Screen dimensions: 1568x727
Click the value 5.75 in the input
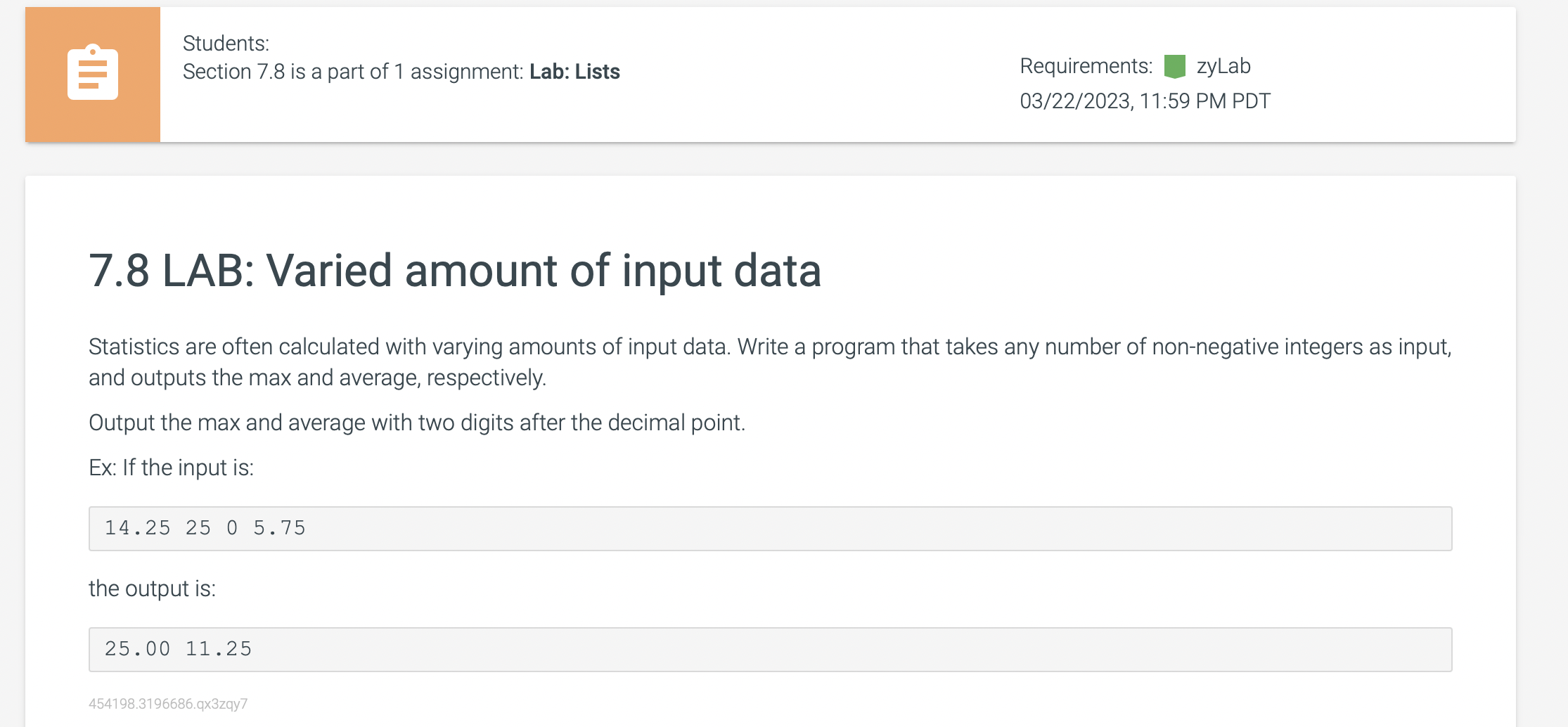point(280,528)
